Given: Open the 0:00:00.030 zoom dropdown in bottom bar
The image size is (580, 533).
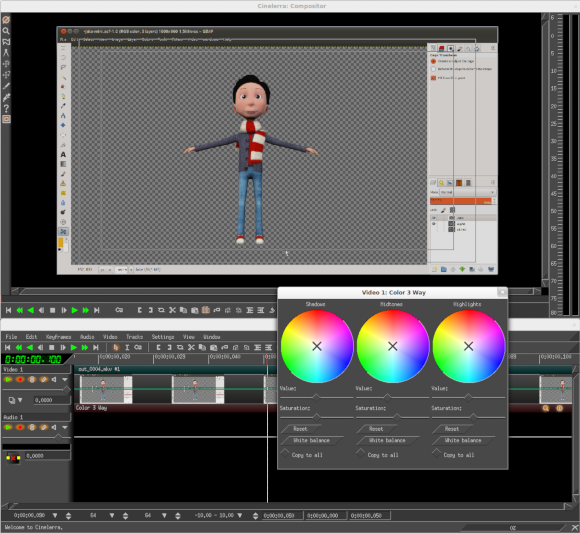Looking at the screenshot, I should (55, 515).
